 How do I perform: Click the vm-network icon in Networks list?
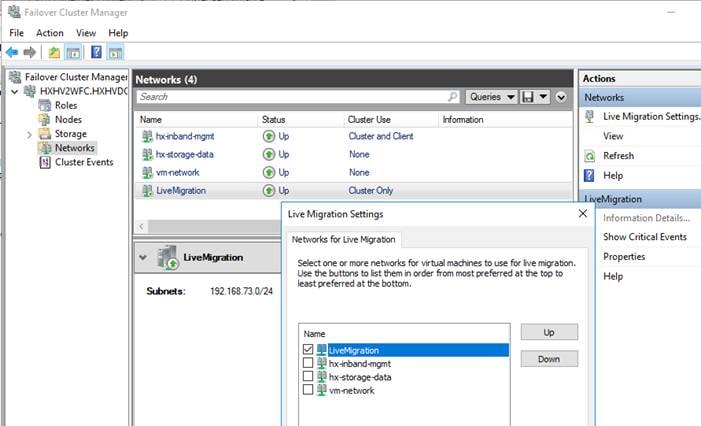(147, 172)
